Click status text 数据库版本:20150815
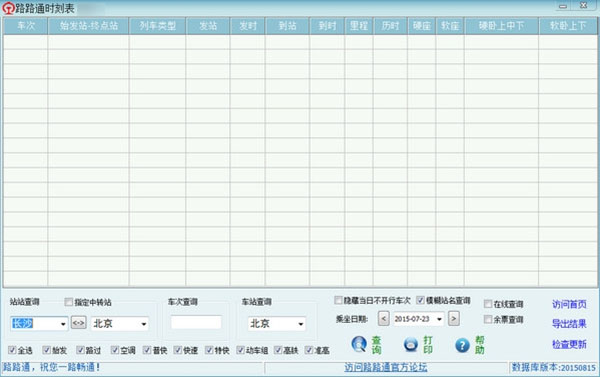600x377 pixels. tap(554, 367)
